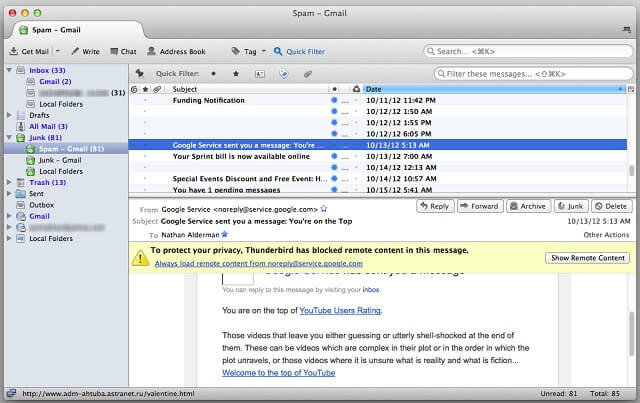Viewport: 640px width, 403px height.
Task: Select Special Events Discount message
Action: [x=378, y=179]
